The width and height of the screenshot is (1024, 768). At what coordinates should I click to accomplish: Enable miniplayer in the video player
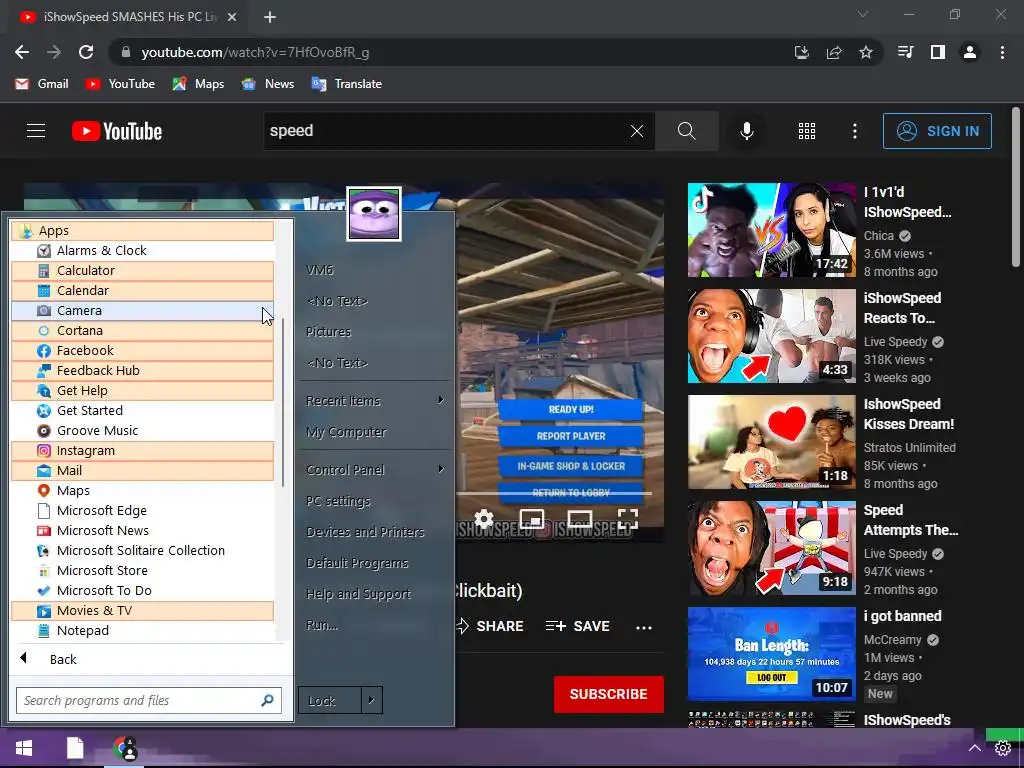[532, 519]
